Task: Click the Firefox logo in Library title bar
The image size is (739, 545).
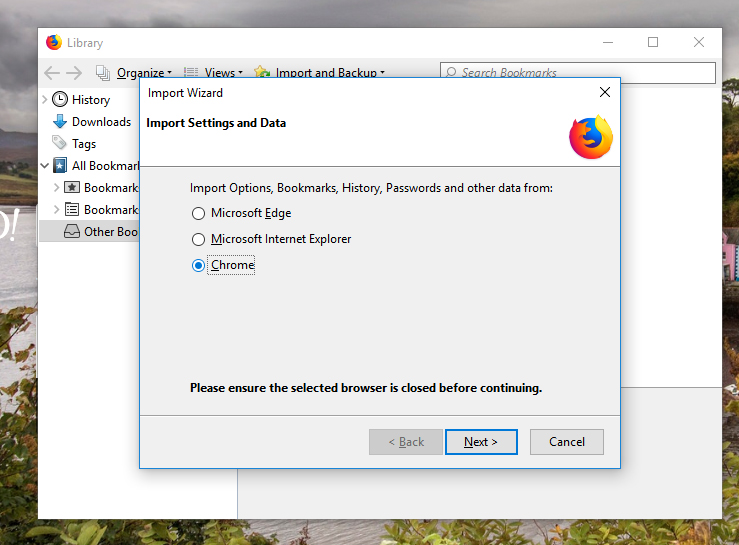Action: click(x=54, y=42)
